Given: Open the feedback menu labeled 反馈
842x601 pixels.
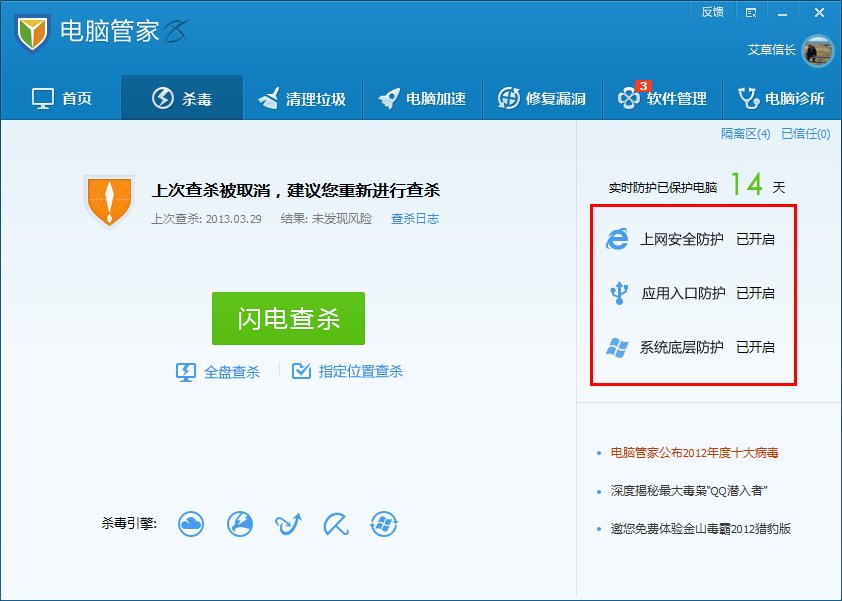Looking at the screenshot, I should click(x=713, y=11).
